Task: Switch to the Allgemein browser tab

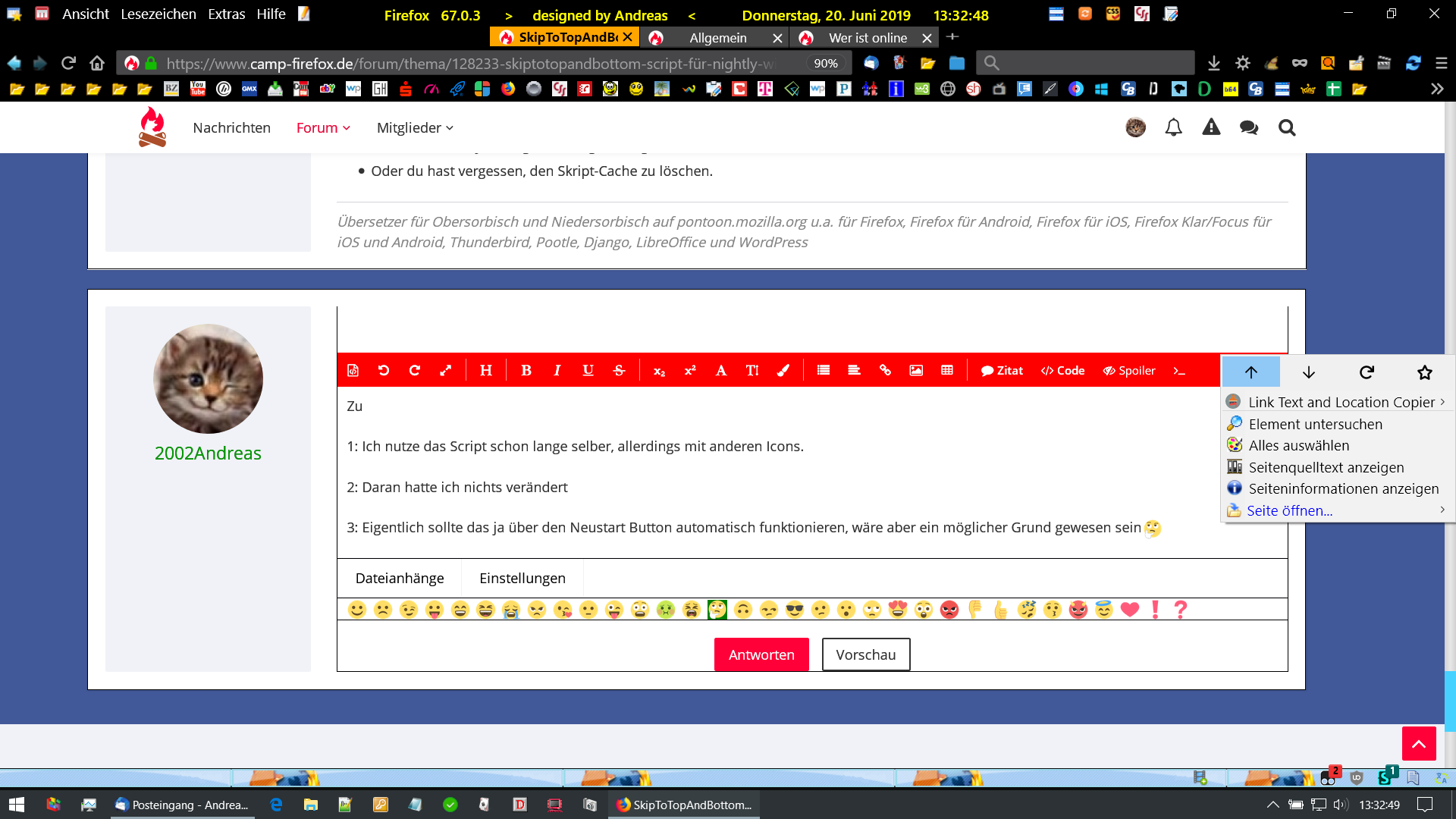Action: (717, 38)
